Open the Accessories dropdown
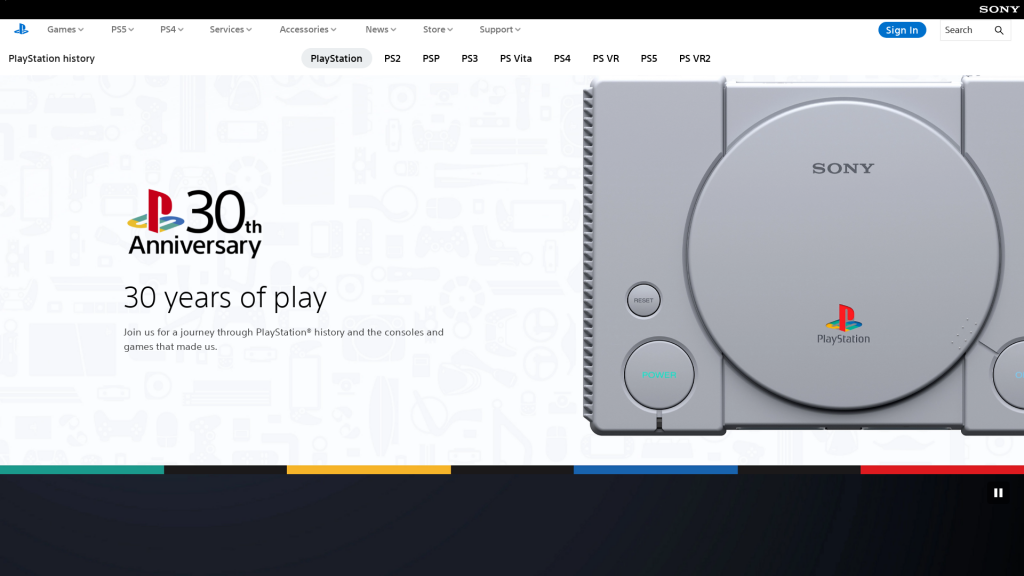1024x576 pixels. (308, 30)
